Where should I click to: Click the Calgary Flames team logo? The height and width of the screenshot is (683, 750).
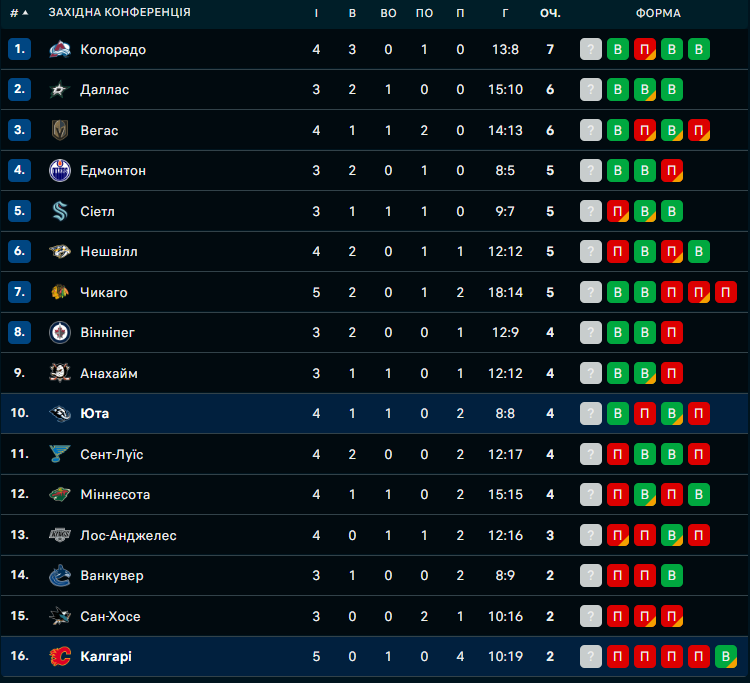click(x=60, y=656)
